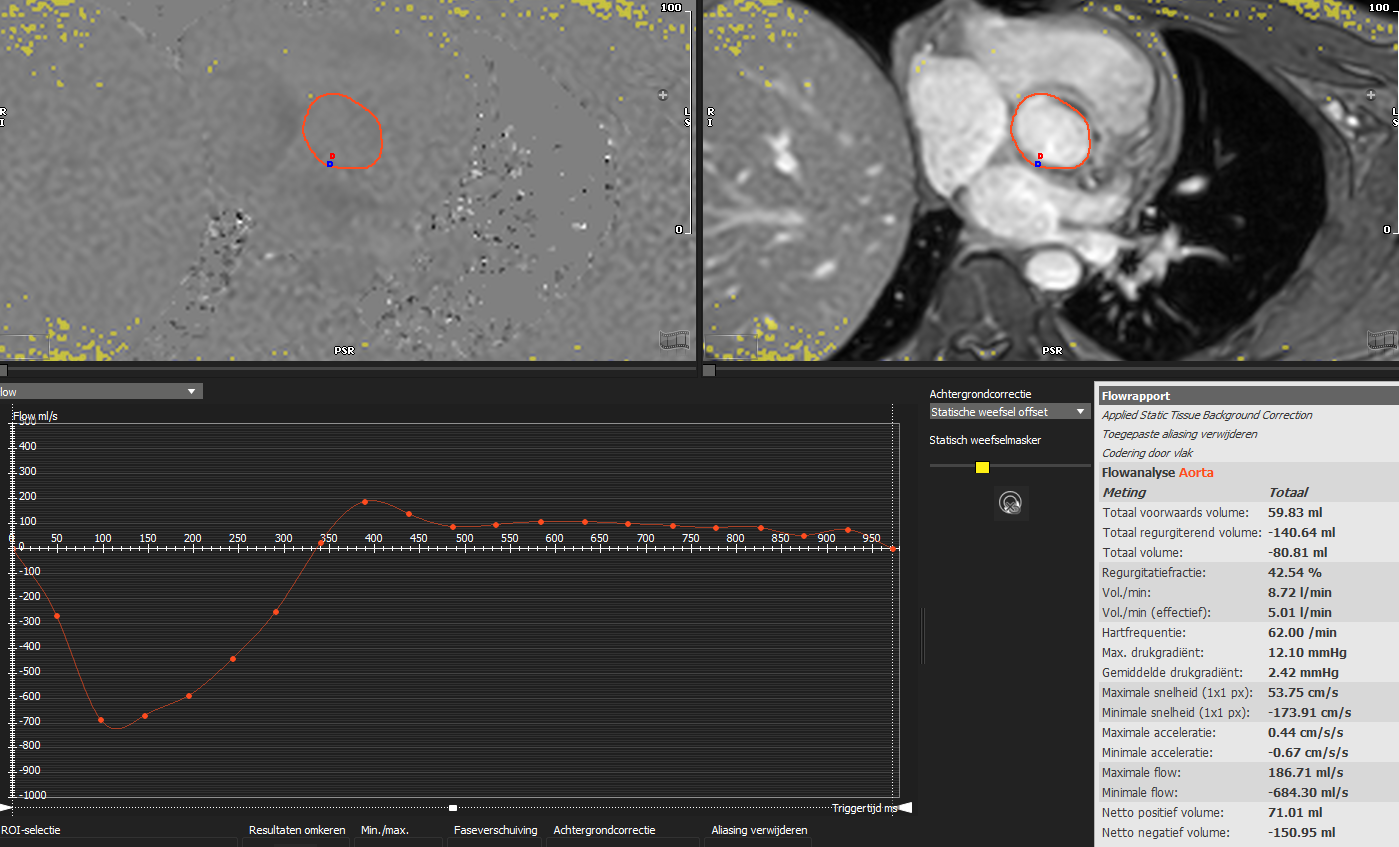This screenshot has width=1399, height=847.
Task: Click the white midpoint handle below the graph
Action: click(x=453, y=807)
